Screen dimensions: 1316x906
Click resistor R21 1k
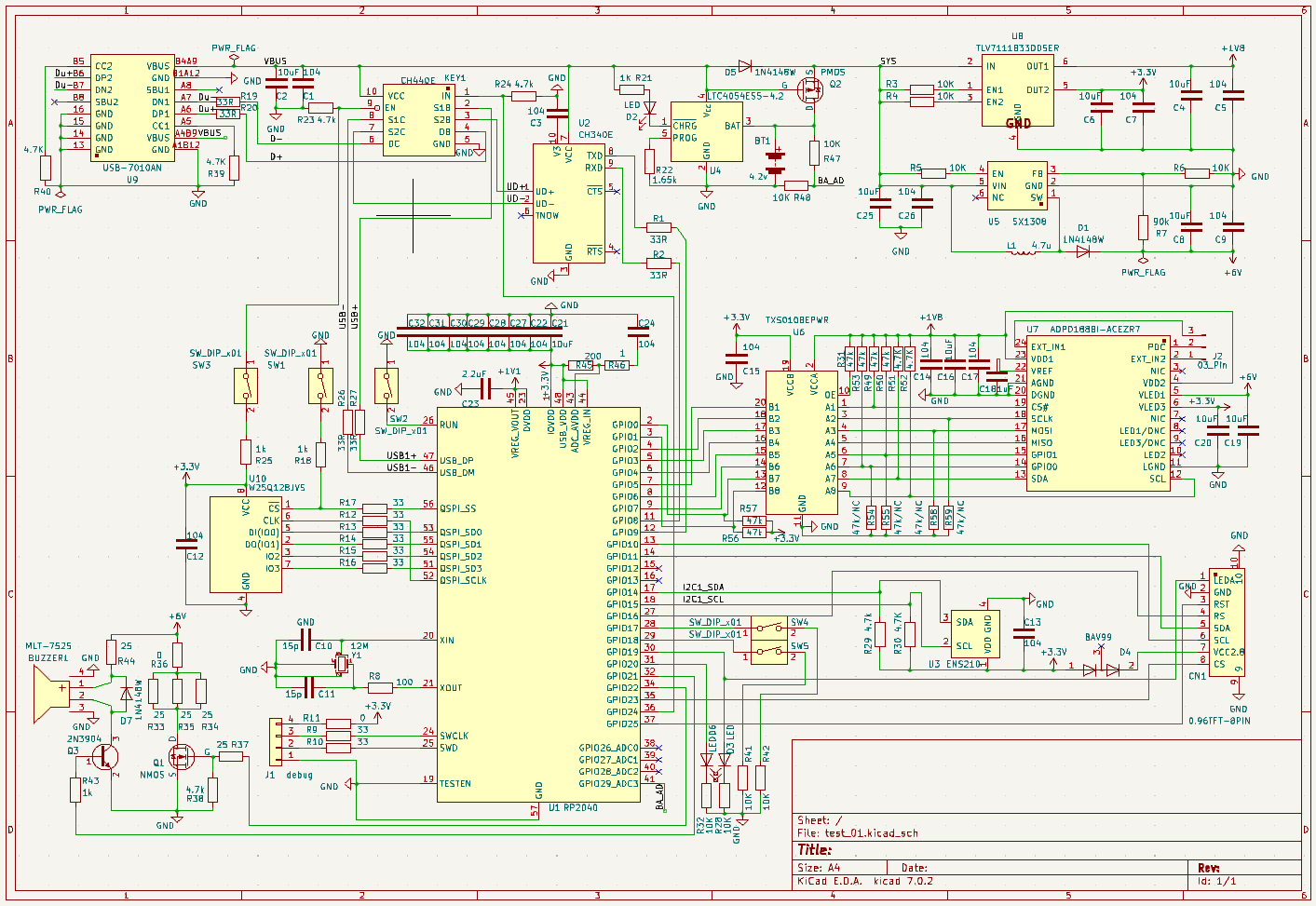click(632, 89)
